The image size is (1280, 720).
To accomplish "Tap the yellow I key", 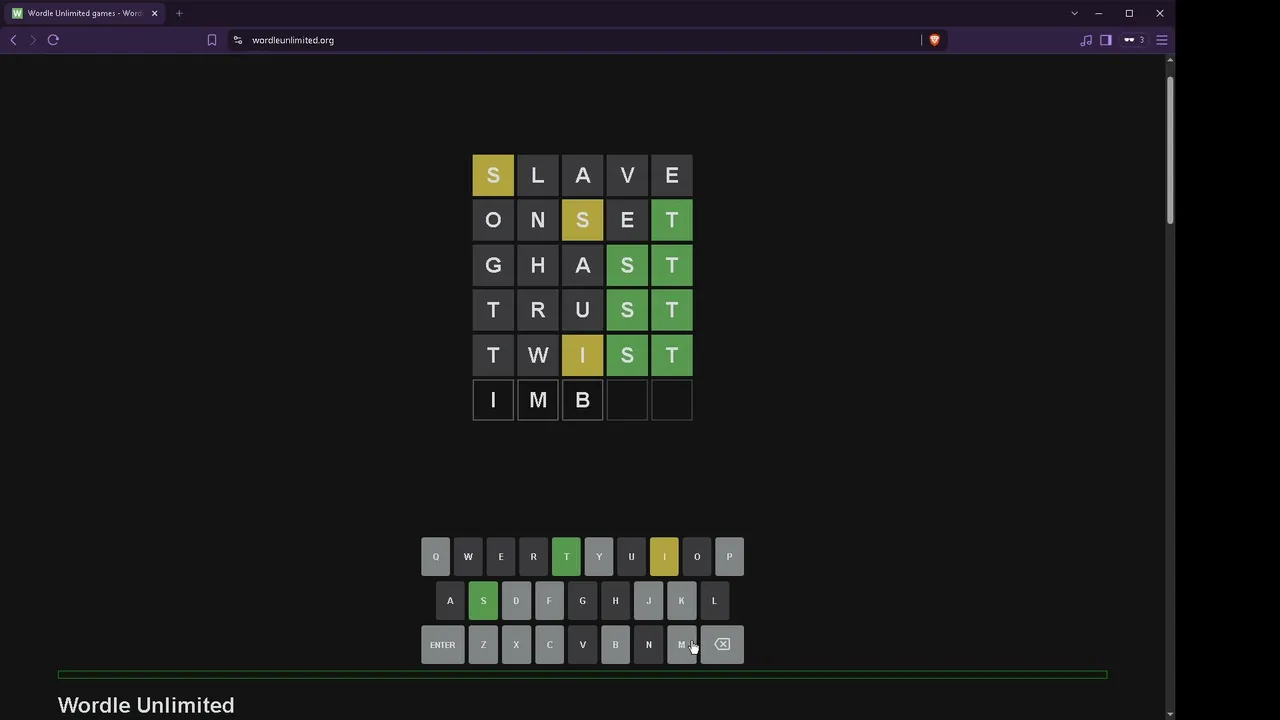I will click(x=664, y=557).
